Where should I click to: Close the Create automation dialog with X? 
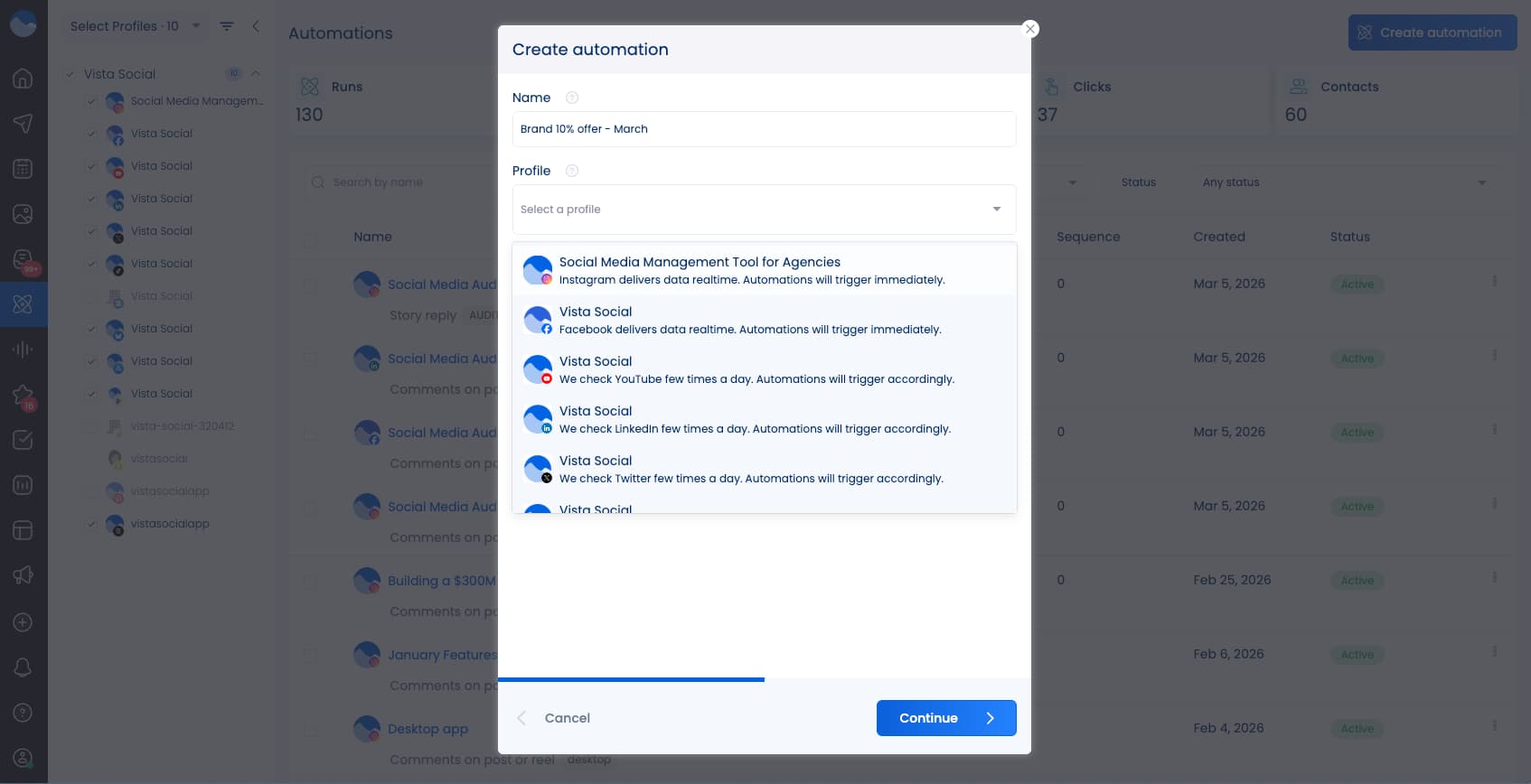1029,29
